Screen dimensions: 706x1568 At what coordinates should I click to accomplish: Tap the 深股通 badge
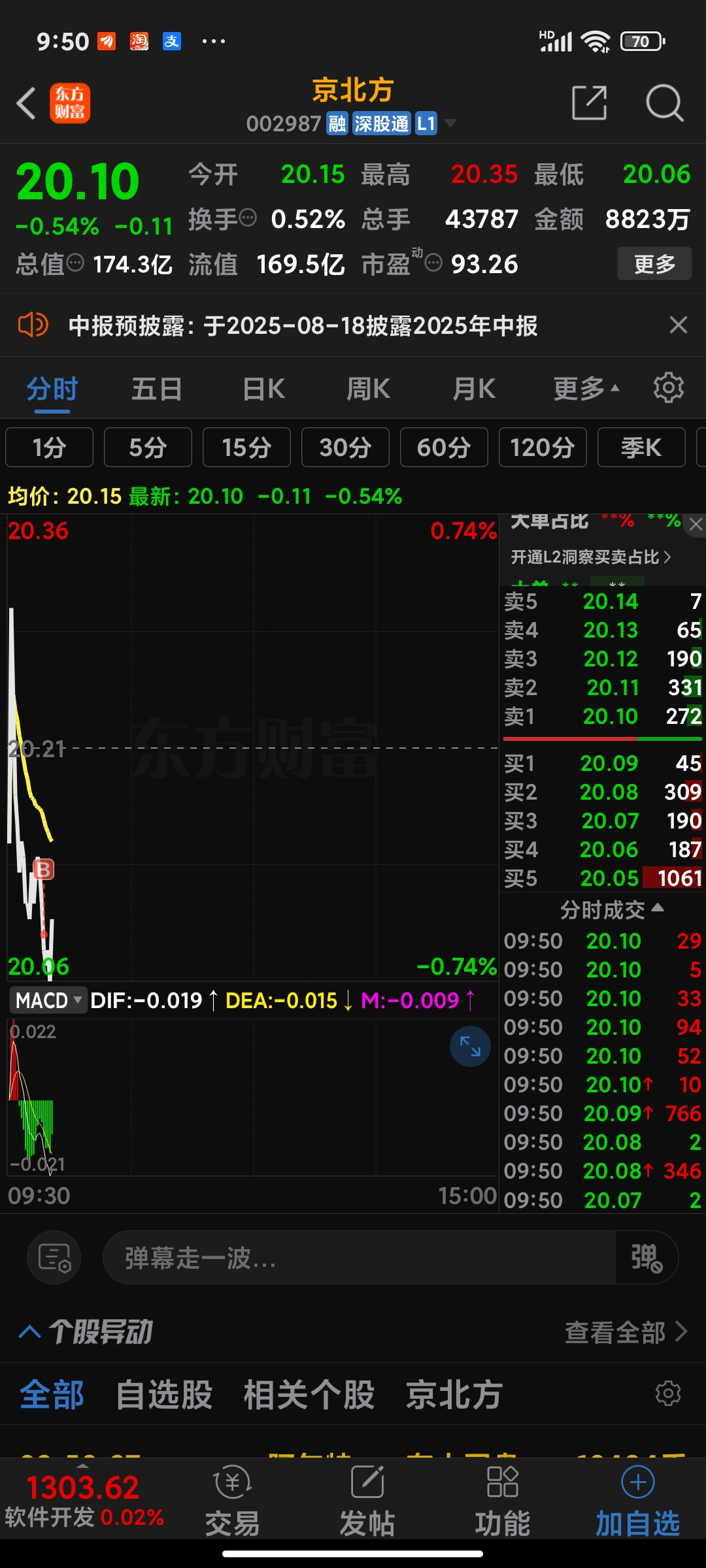pos(382,123)
